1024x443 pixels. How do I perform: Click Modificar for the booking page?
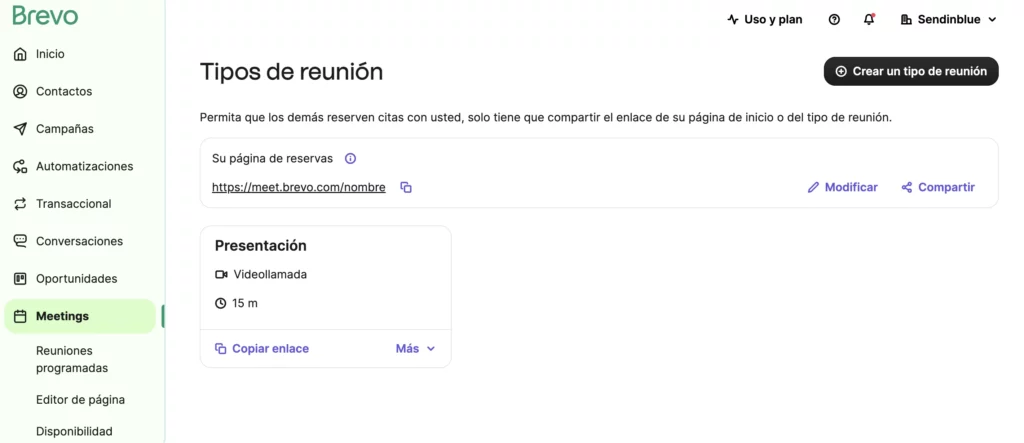pos(842,187)
